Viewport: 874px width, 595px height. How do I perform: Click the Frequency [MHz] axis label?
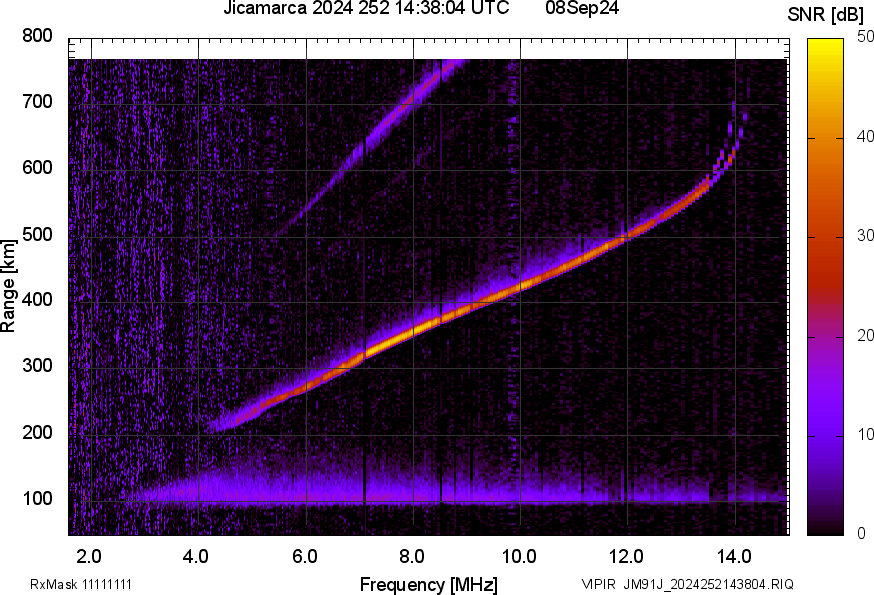coord(428,584)
